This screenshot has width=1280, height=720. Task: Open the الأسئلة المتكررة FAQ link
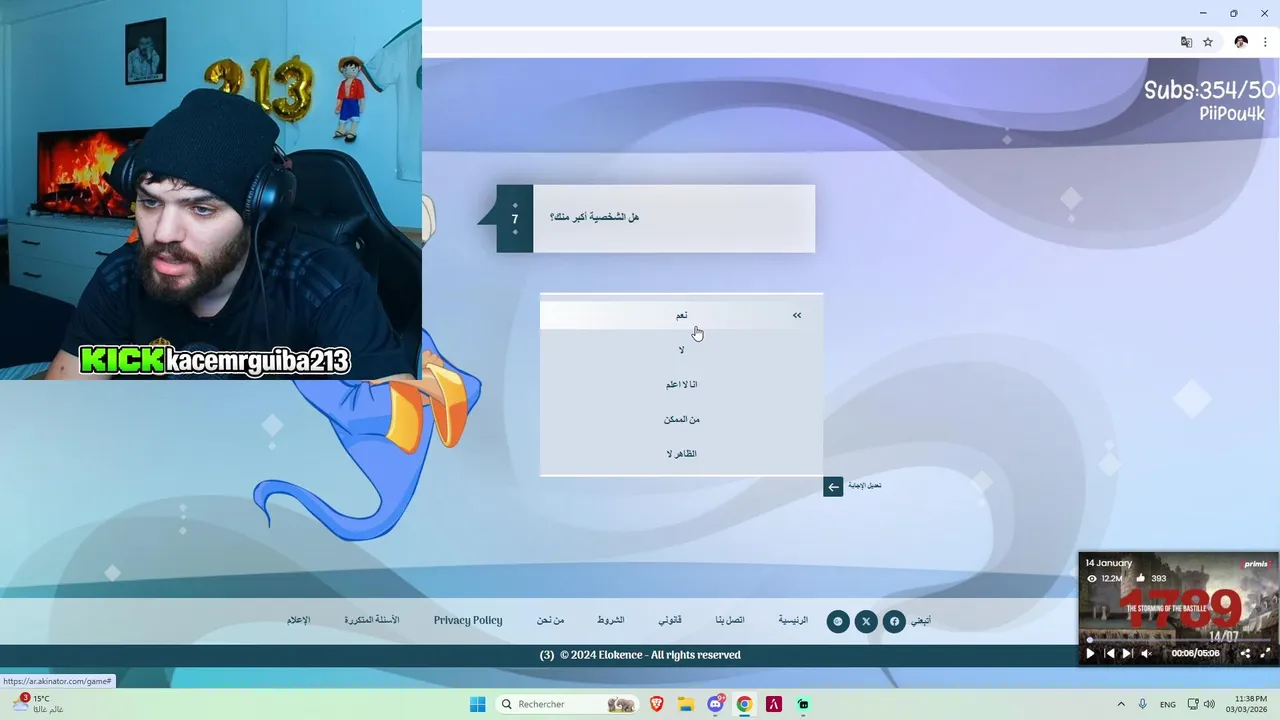pyautogui.click(x=372, y=620)
